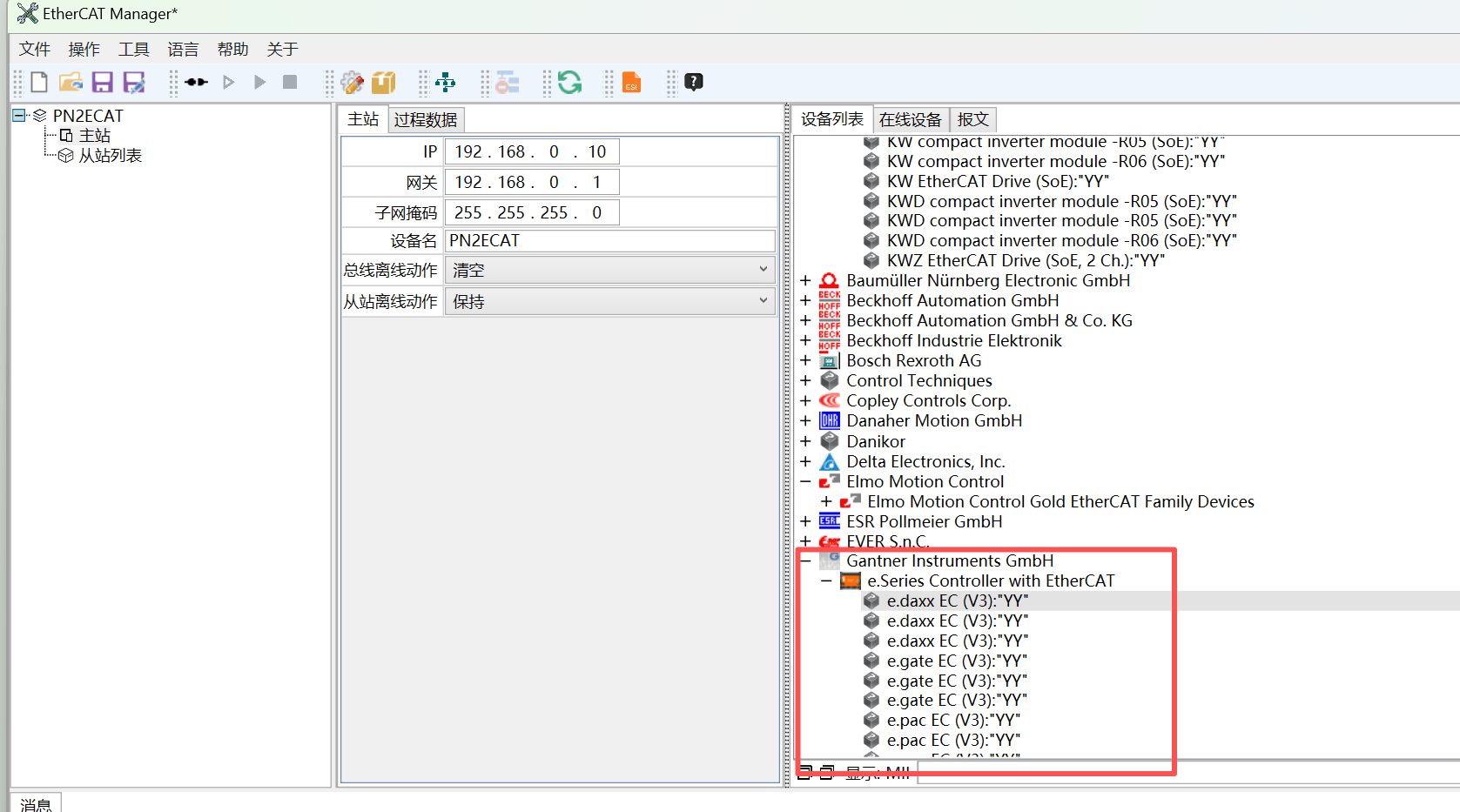The width and height of the screenshot is (1460, 812).
Task: Collapse the Elmo Motion Control node
Action: 805,481
